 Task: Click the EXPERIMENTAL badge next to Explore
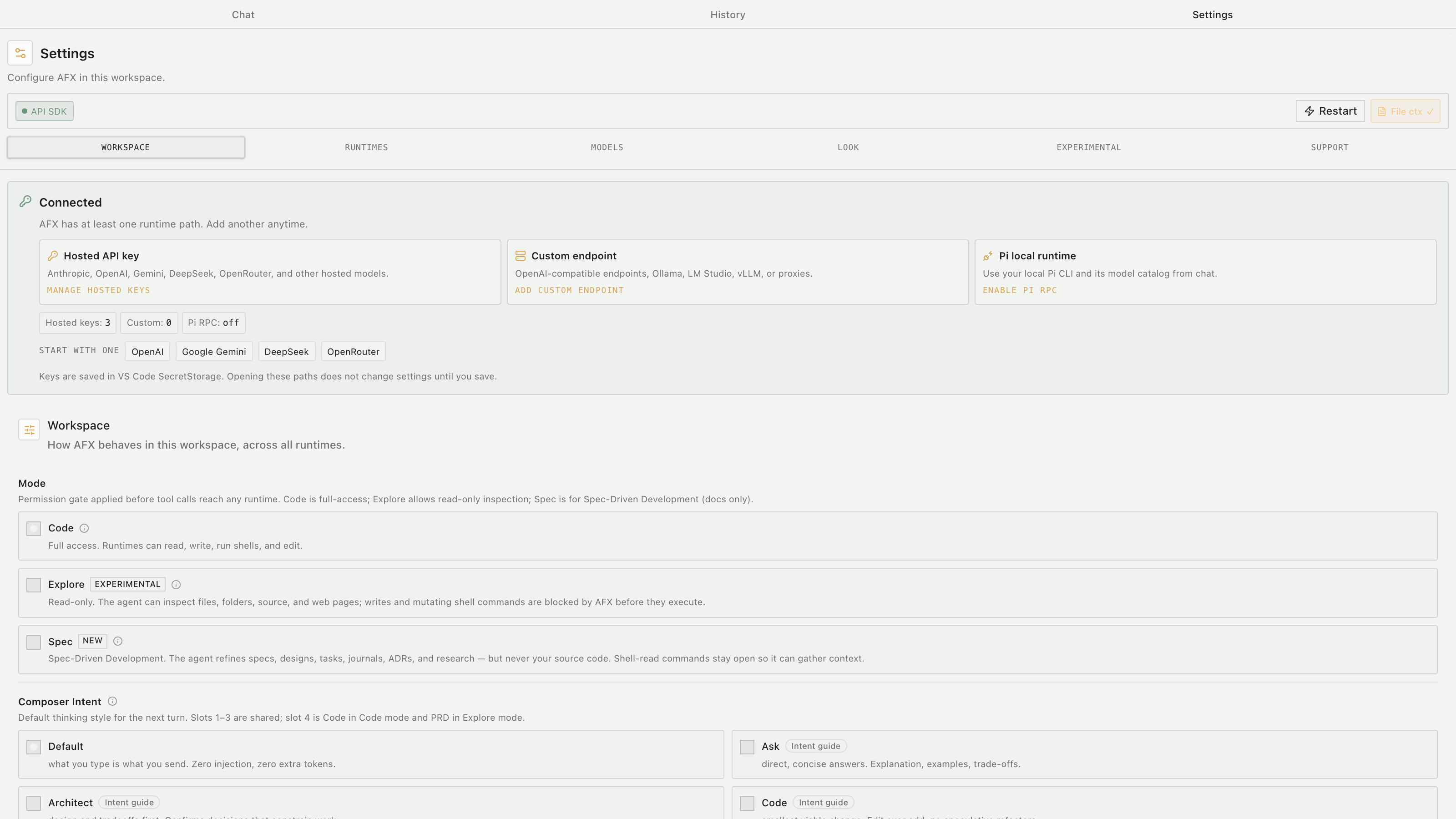(128, 584)
